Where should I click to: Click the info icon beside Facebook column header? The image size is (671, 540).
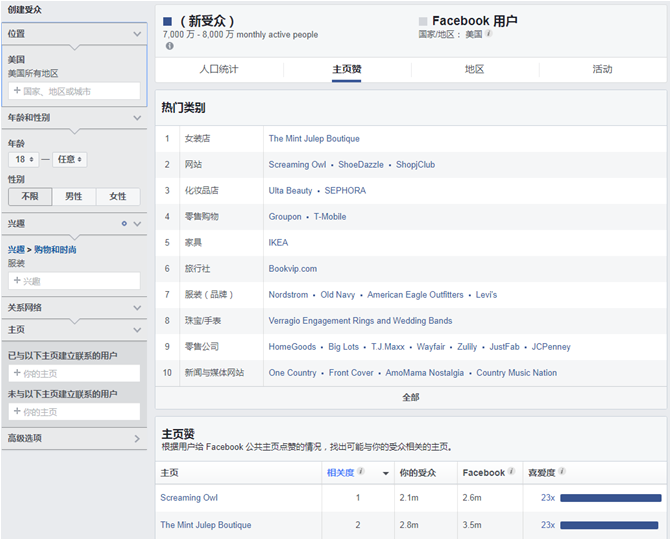click(511, 471)
